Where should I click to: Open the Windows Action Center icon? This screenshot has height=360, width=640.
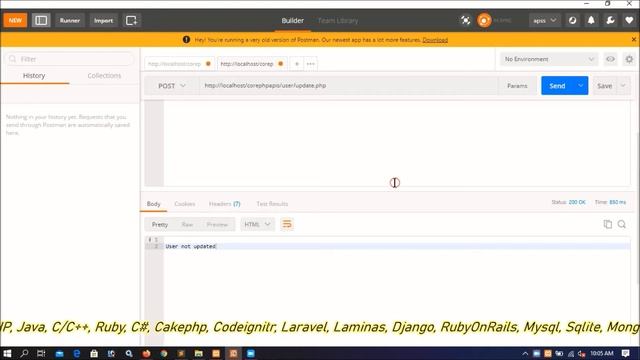[x=625, y=353]
